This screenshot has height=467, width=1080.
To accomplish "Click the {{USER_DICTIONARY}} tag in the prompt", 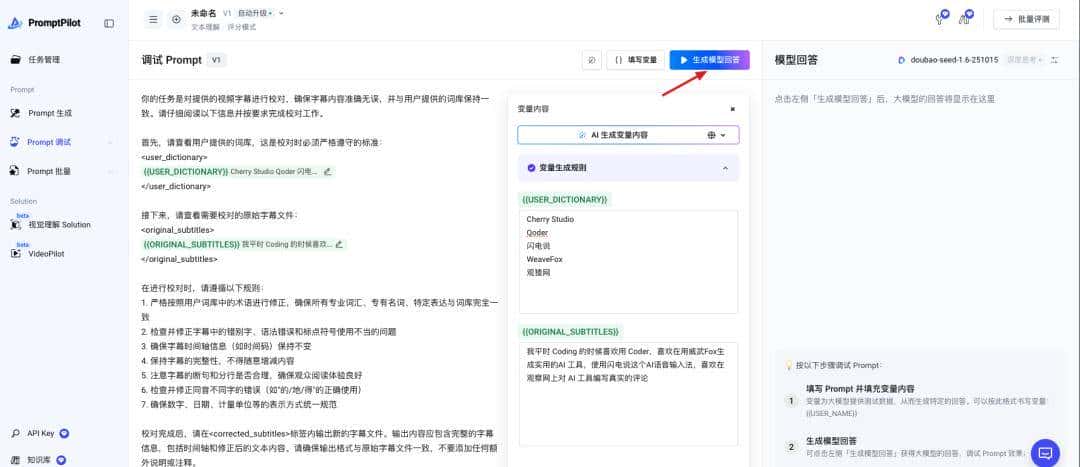I will 185,171.
